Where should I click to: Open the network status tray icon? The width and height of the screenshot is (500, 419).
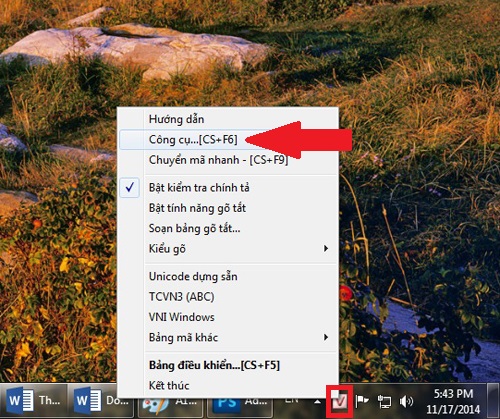click(384, 401)
